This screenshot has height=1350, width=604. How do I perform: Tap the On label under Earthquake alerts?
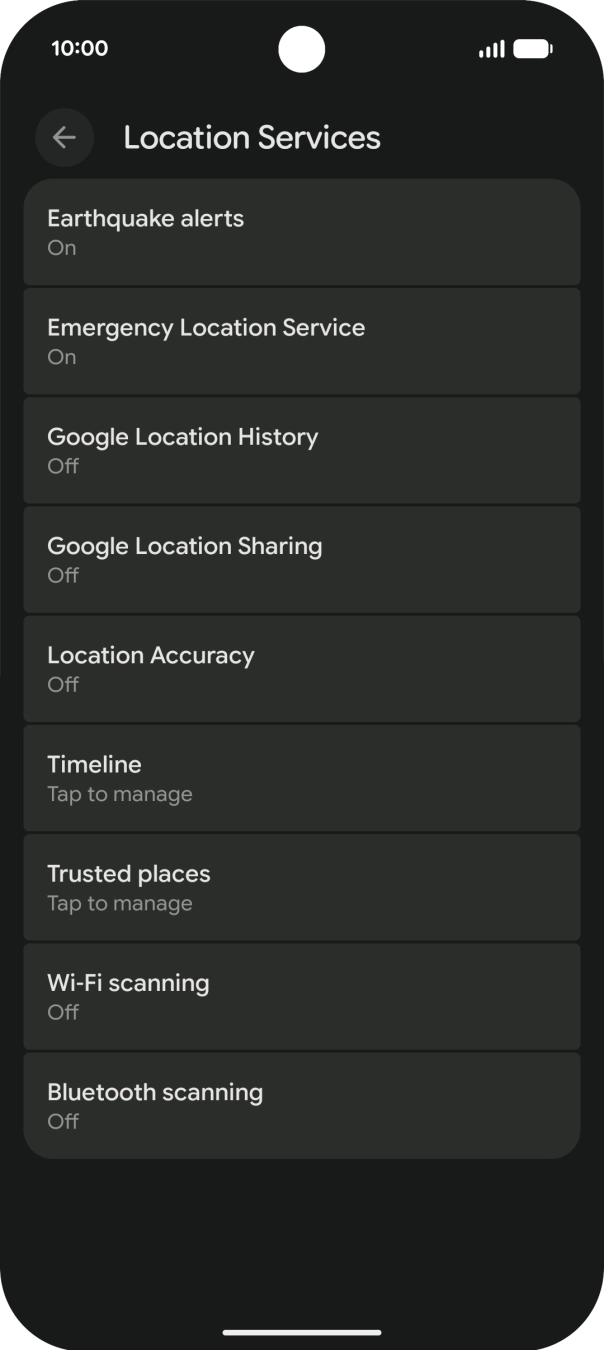(61, 247)
